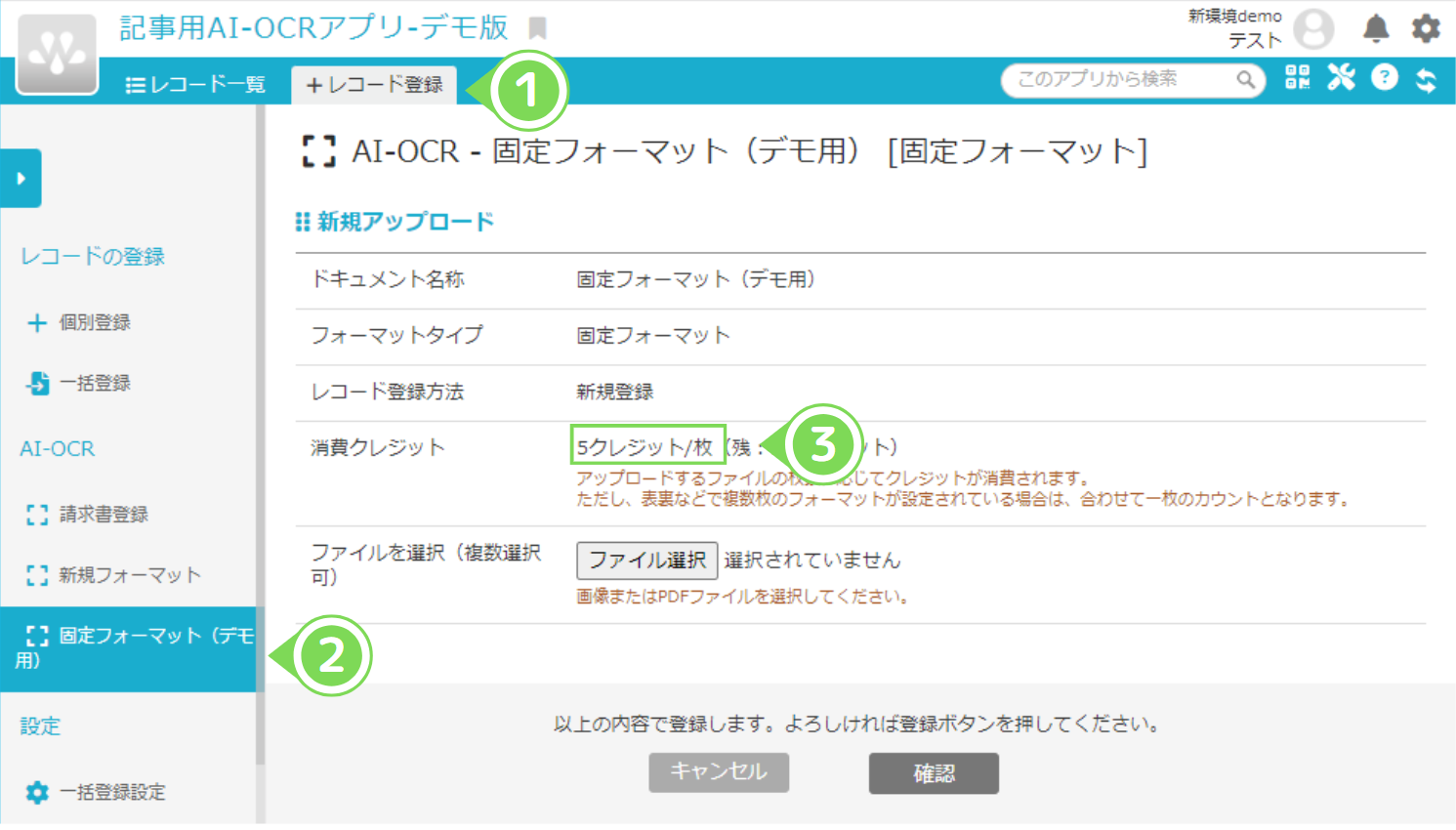The width and height of the screenshot is (1456, 830).
Task: Open the kintone app icon at top left
Action: 56,49
